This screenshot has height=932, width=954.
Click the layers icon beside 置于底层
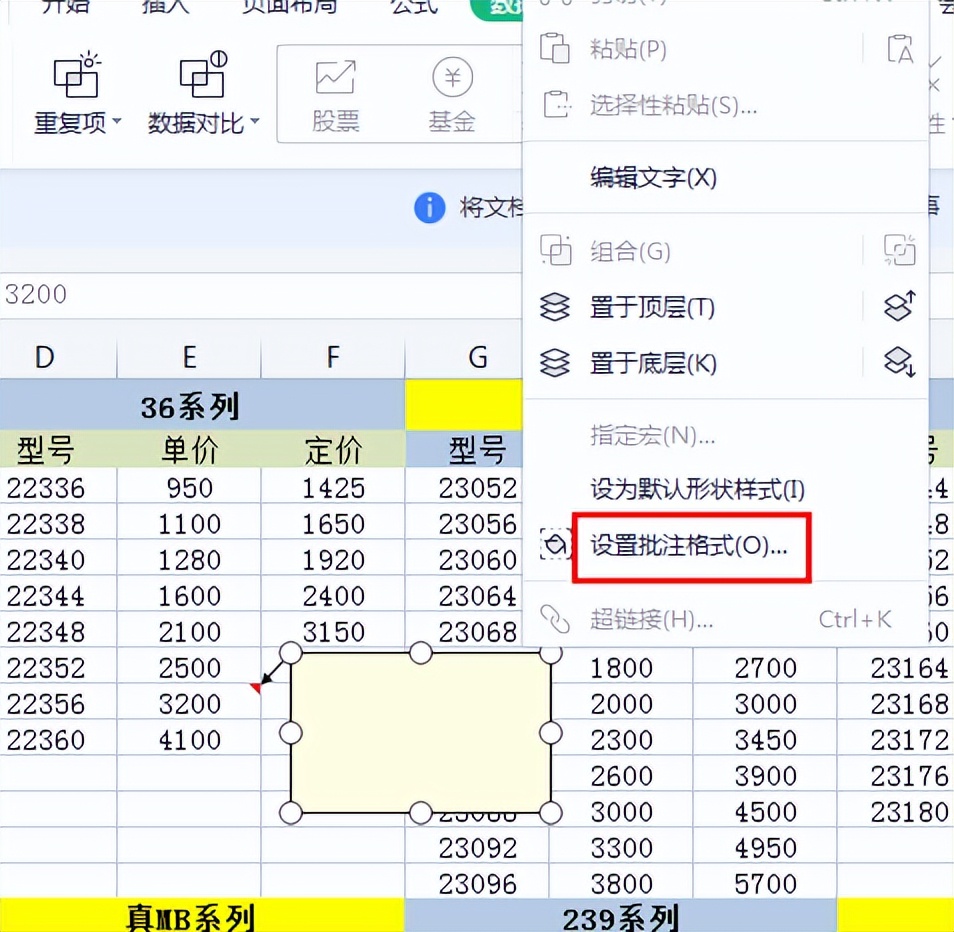555,363
